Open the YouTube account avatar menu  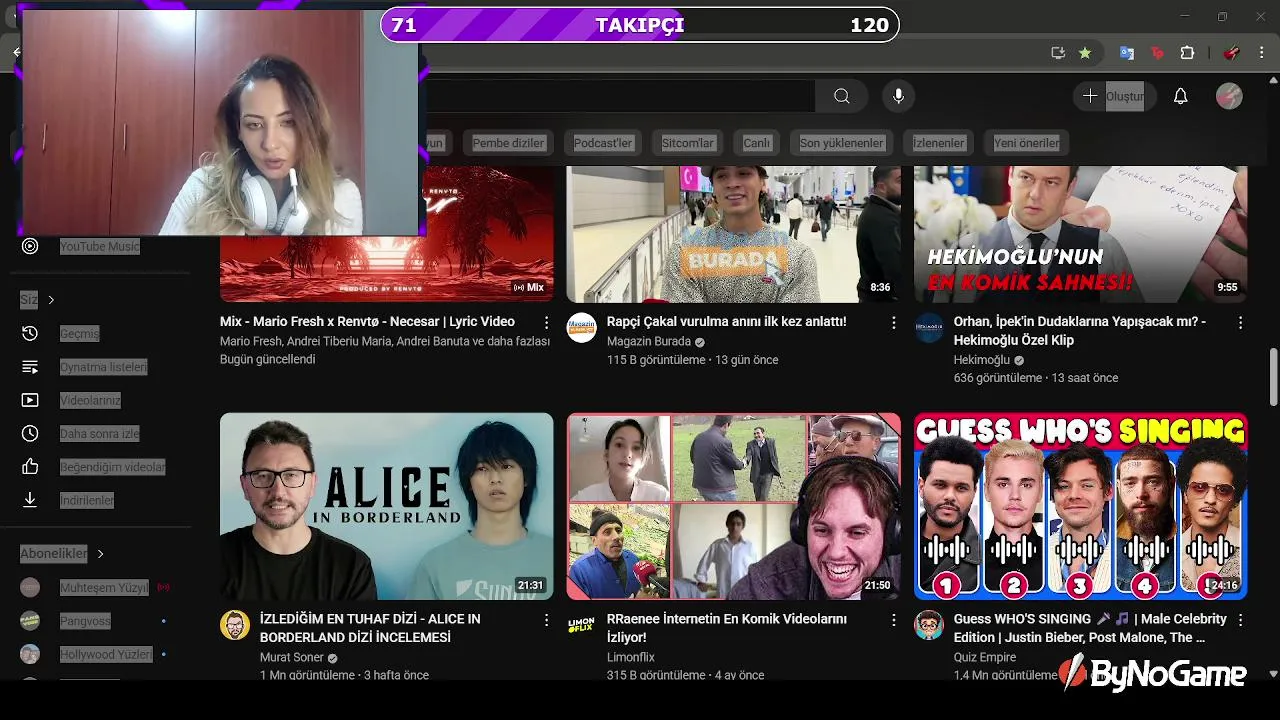1229,96
